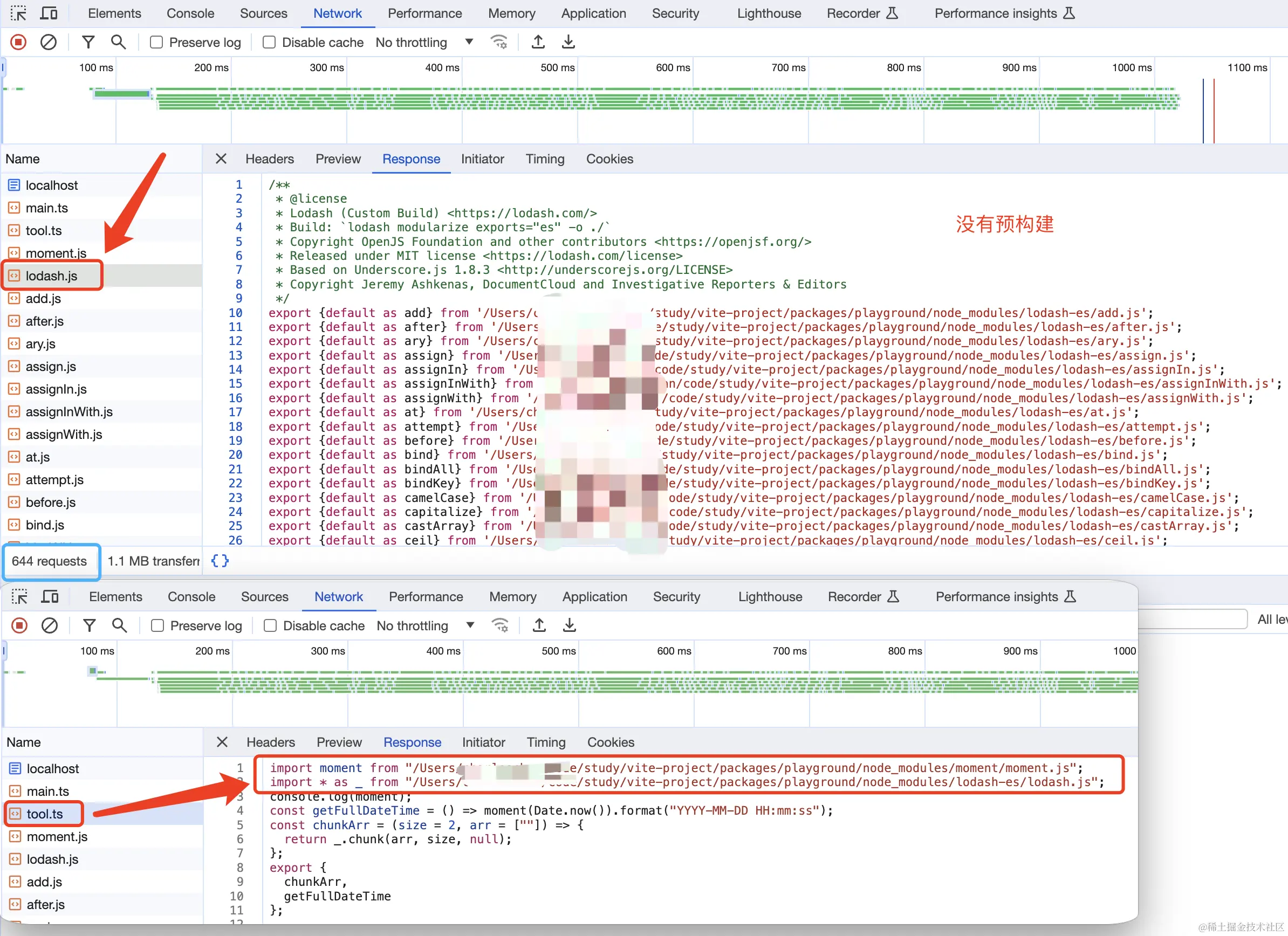The width and height of the screenshot is (1288, 936).
Task: Select add.js request in top list
Action: 43,299
